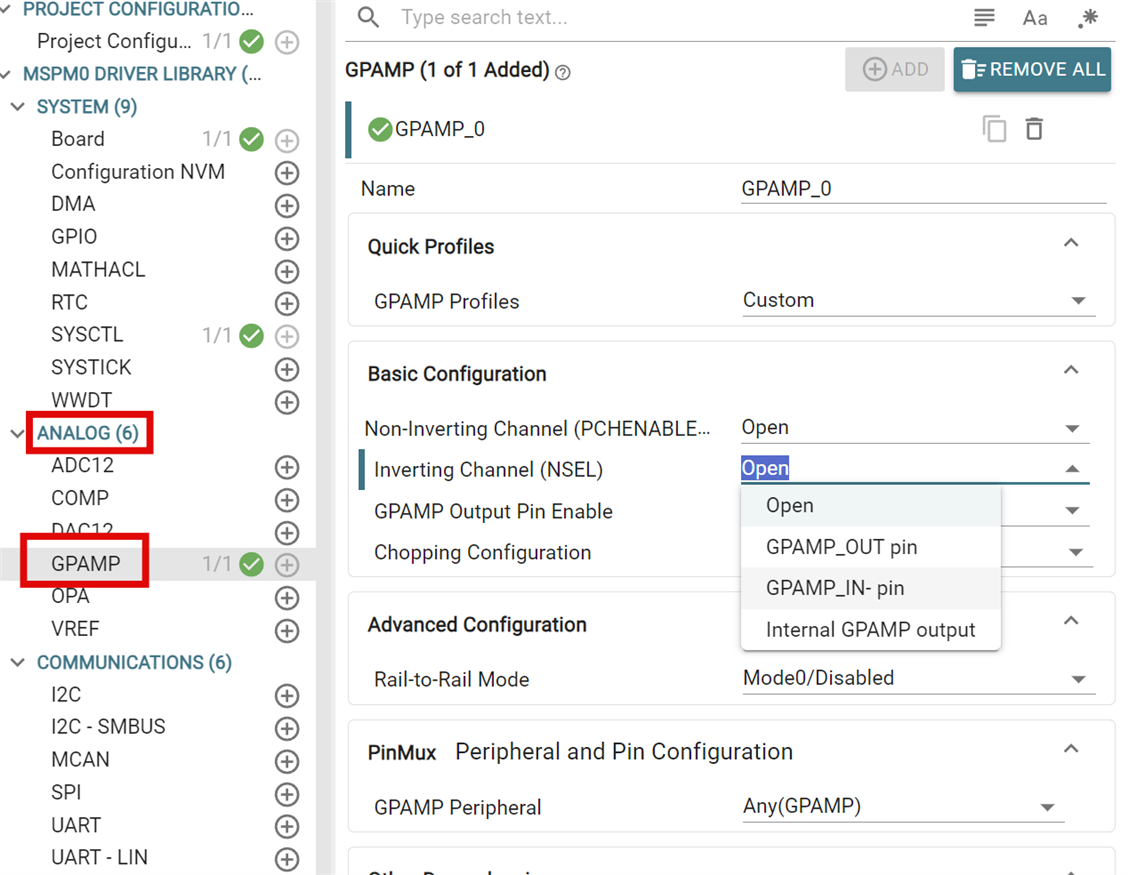Add a SYSTICK instance

287,369
